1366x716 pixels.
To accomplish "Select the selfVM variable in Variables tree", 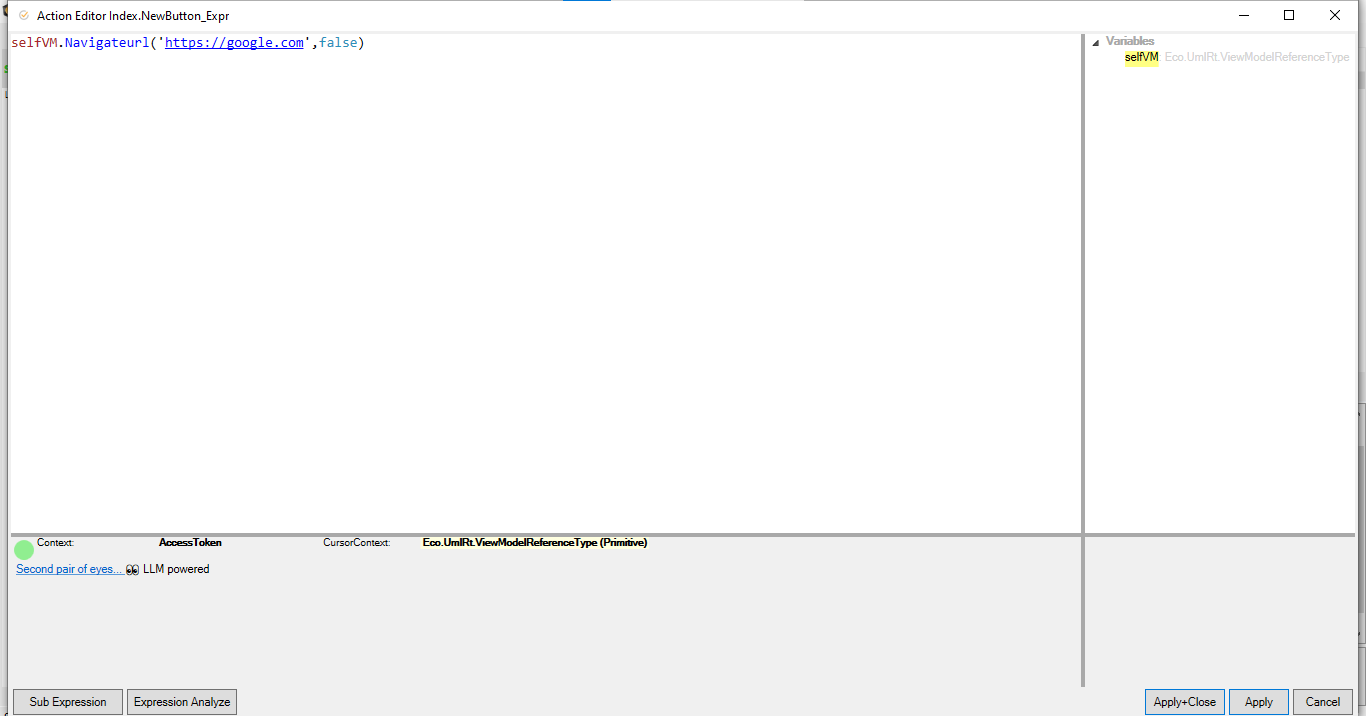I will click(1141, 58).
